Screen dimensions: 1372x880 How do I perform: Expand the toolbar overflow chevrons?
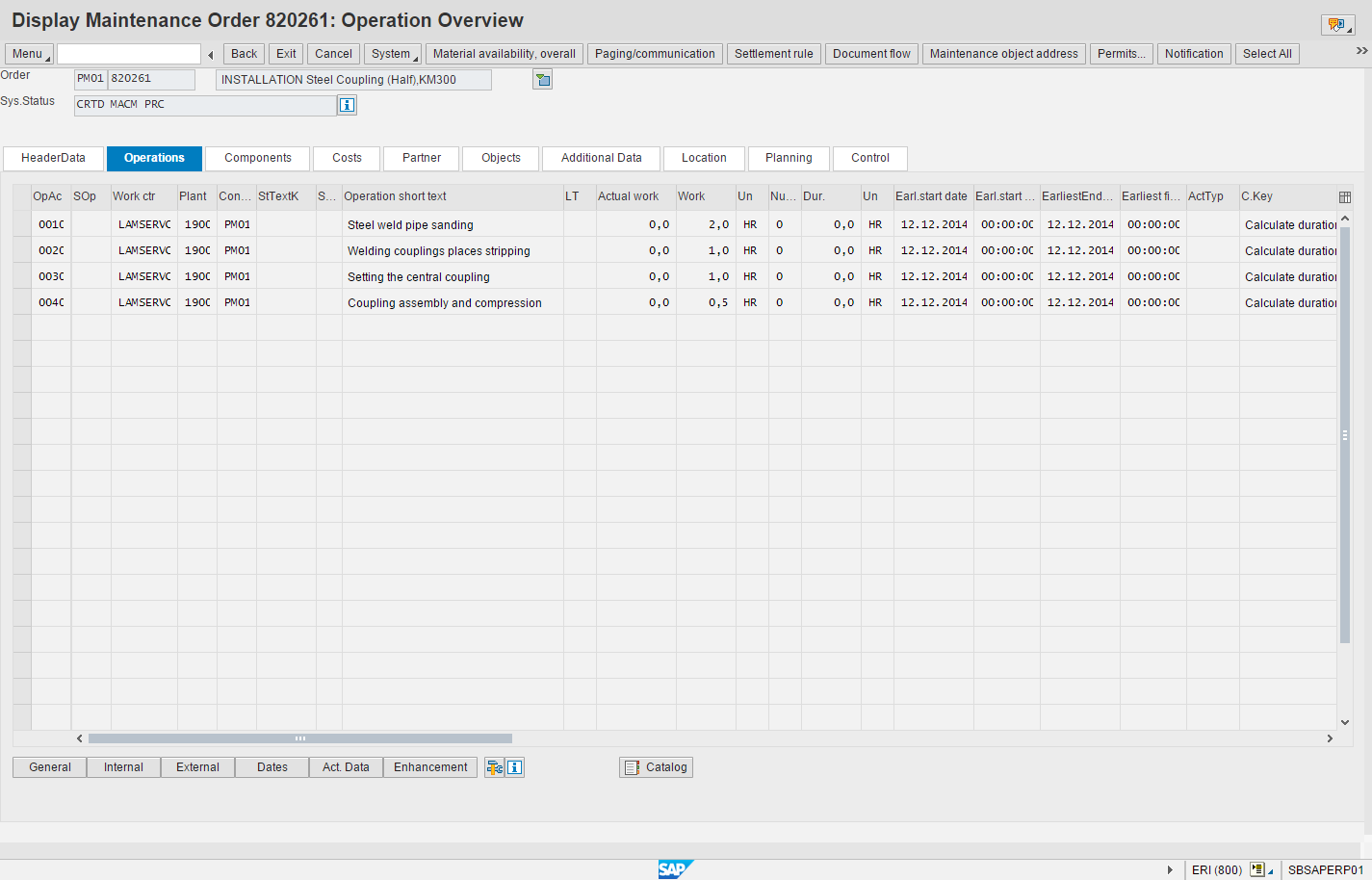tap(1361, 51)
